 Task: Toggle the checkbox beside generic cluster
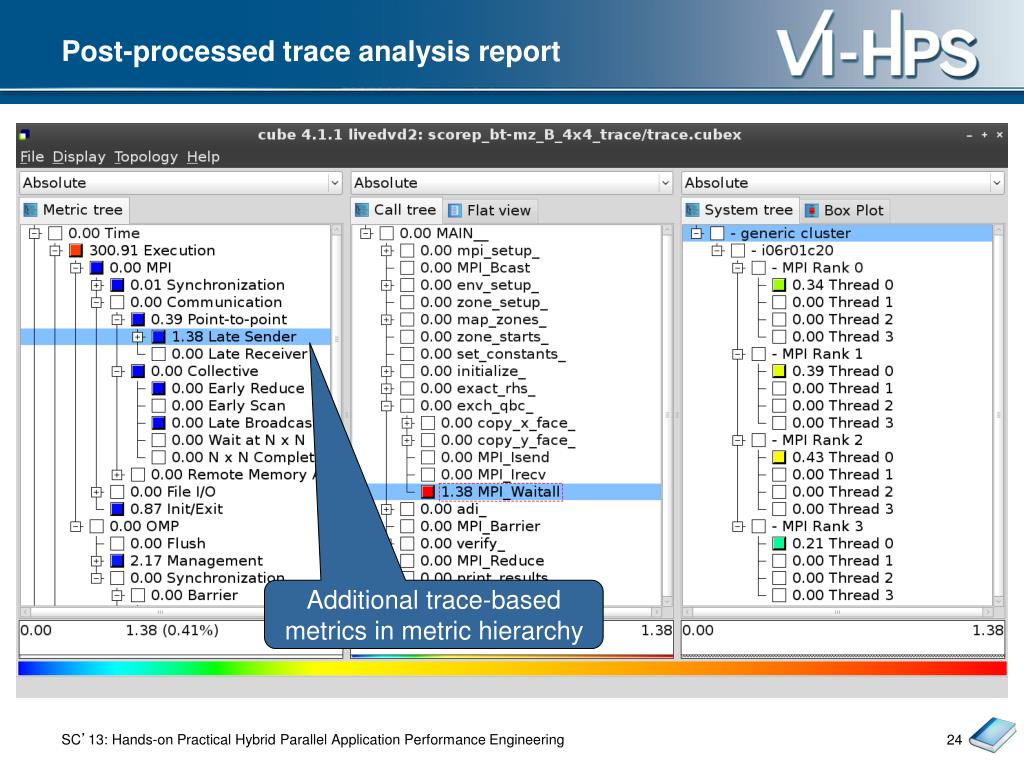click(x=717, y=233)
